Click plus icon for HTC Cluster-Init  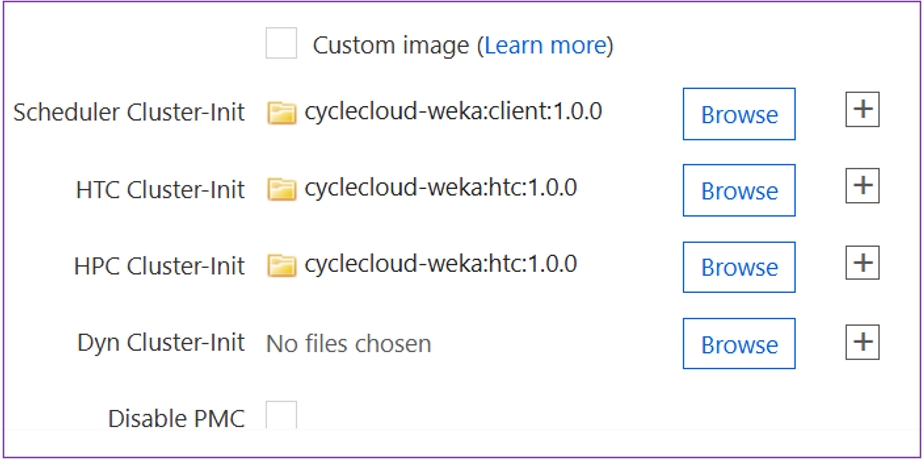862,186
